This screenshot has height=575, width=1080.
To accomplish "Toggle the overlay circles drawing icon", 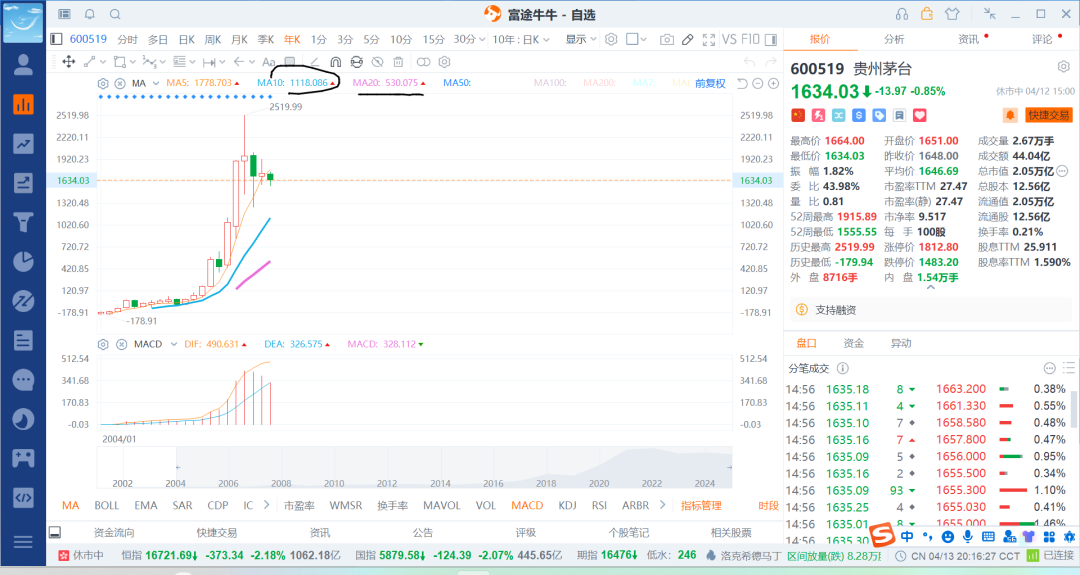I will pos(423,62).
